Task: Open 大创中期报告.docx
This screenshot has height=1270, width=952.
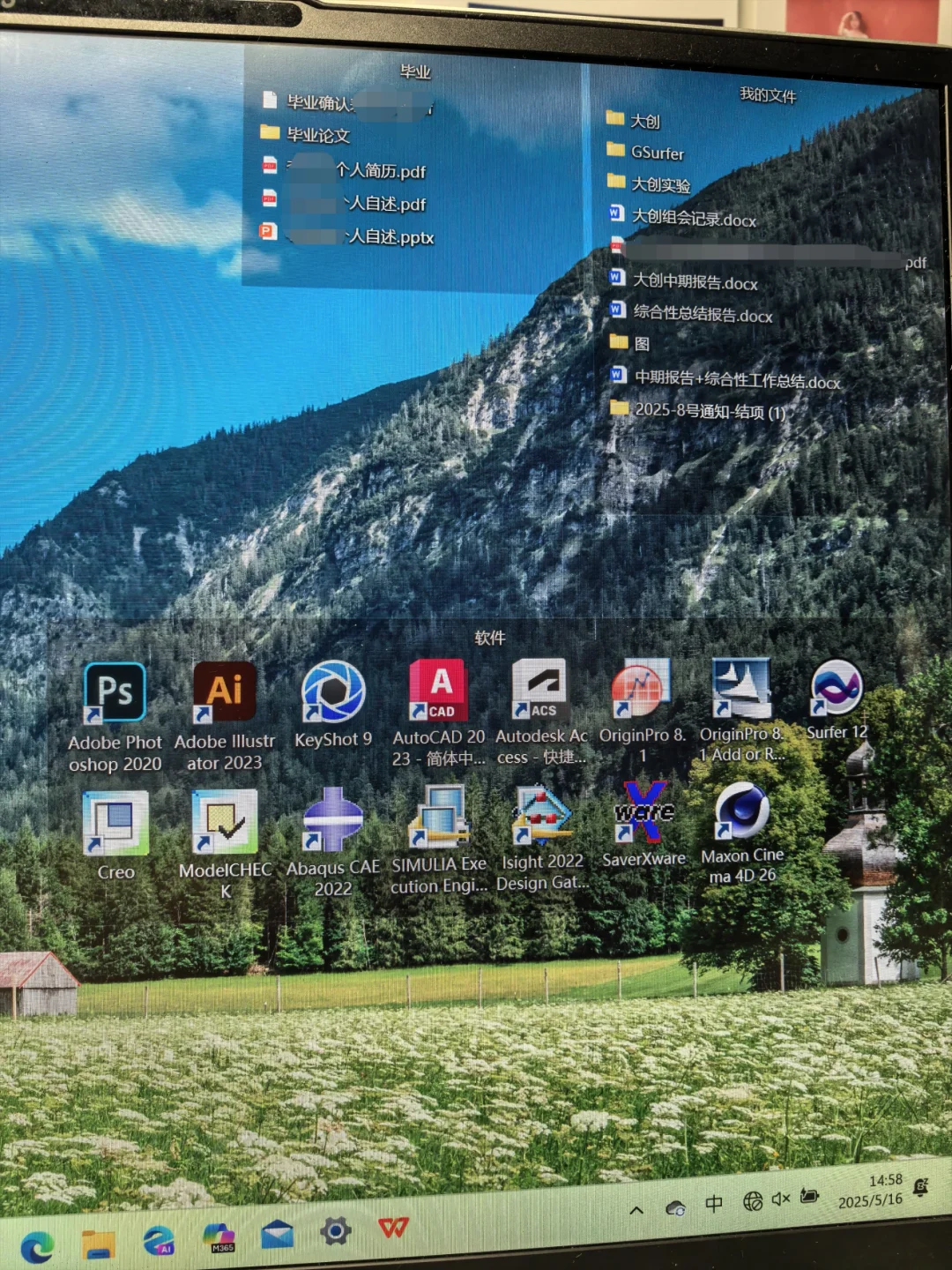Action: tap(684, 281)
